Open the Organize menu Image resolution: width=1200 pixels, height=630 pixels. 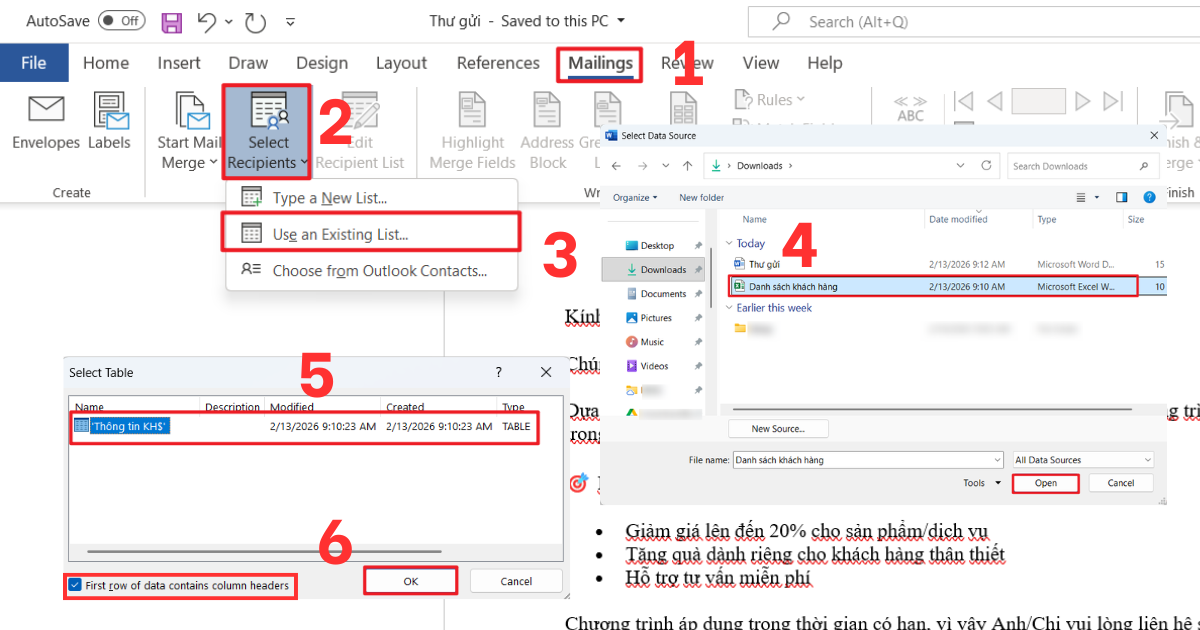click(x=635, y=197)
